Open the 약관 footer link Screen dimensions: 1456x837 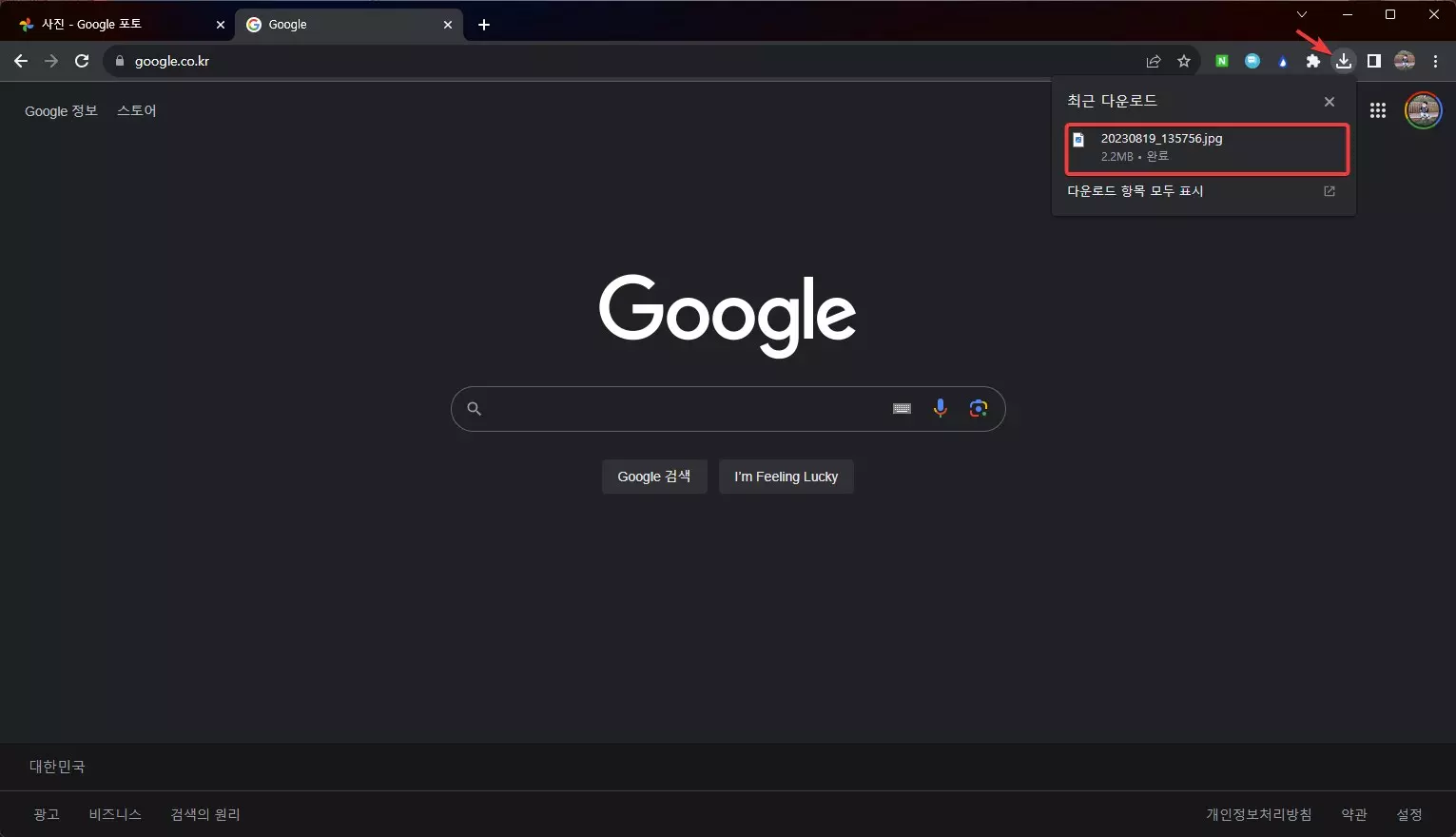click(1354, 814)
